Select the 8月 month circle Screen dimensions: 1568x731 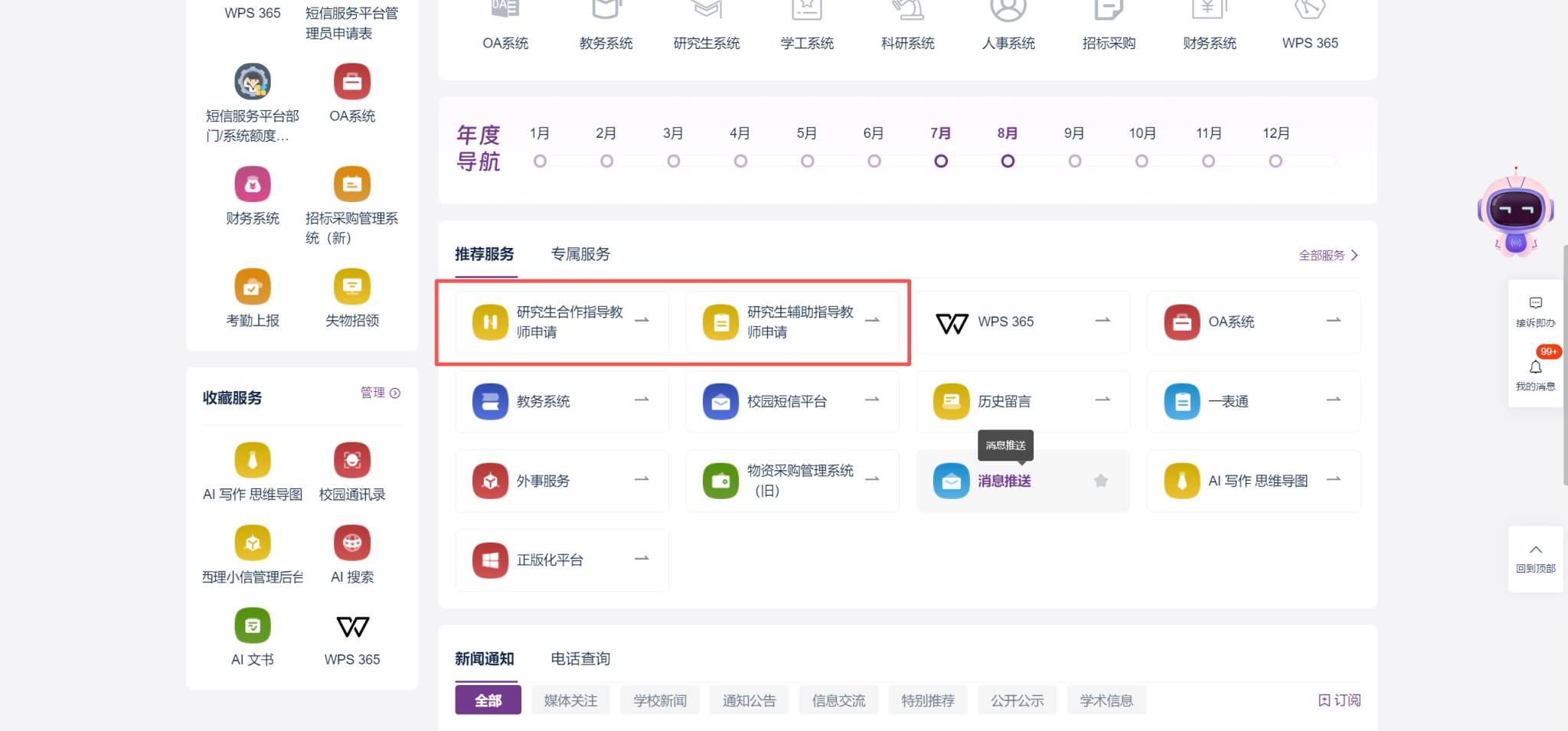[x=1008, y=161]
